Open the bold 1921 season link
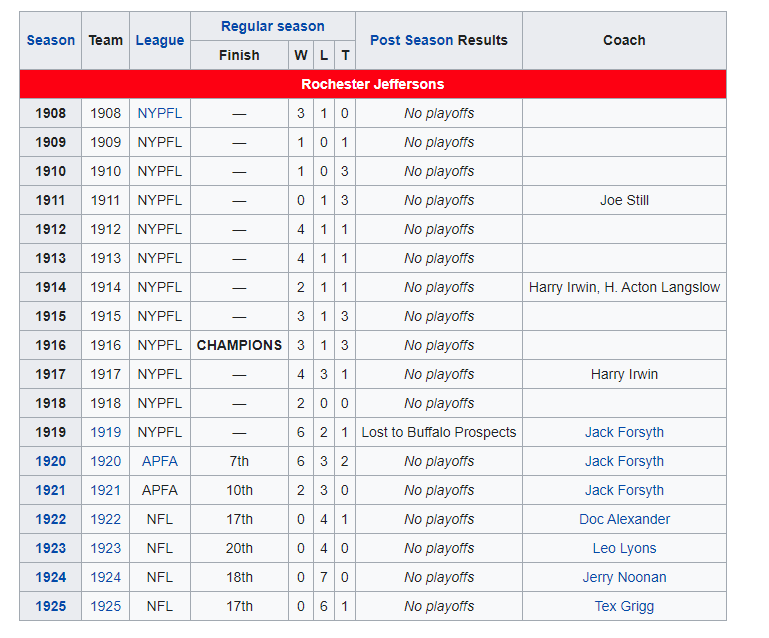The width and height of the screenshot is (769, 638). 51,490
